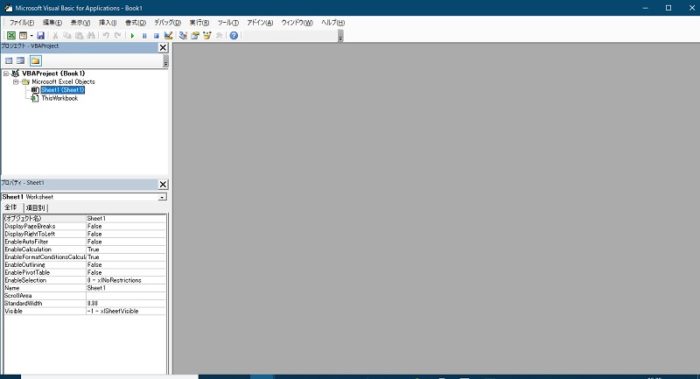Open the blue Help question mark icon
Screen dimensions: 700x379
point(233,36)
